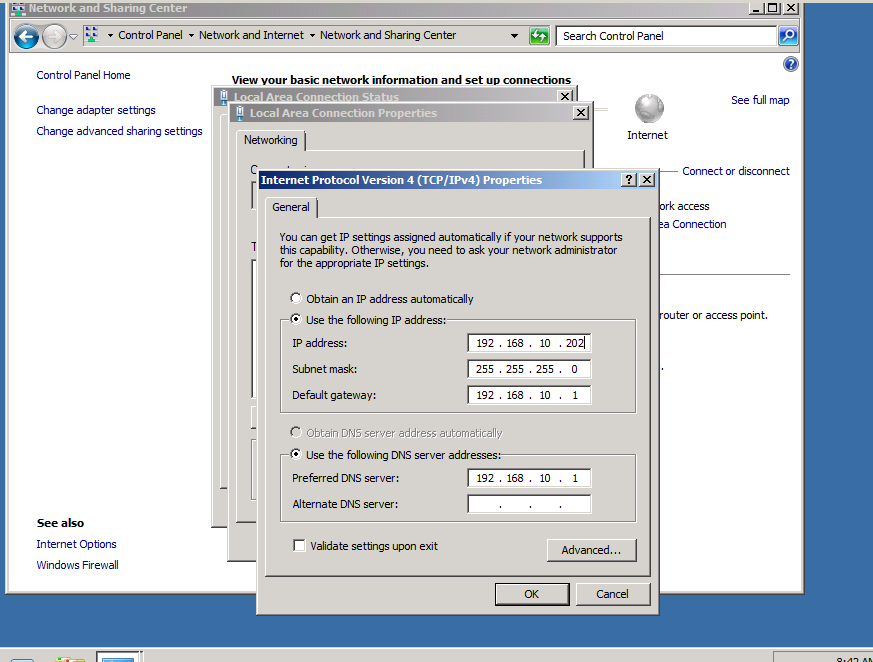Click the active Control Panel taskbar button
This screenshot has height=662, width=873.
[x=118, y=657]
